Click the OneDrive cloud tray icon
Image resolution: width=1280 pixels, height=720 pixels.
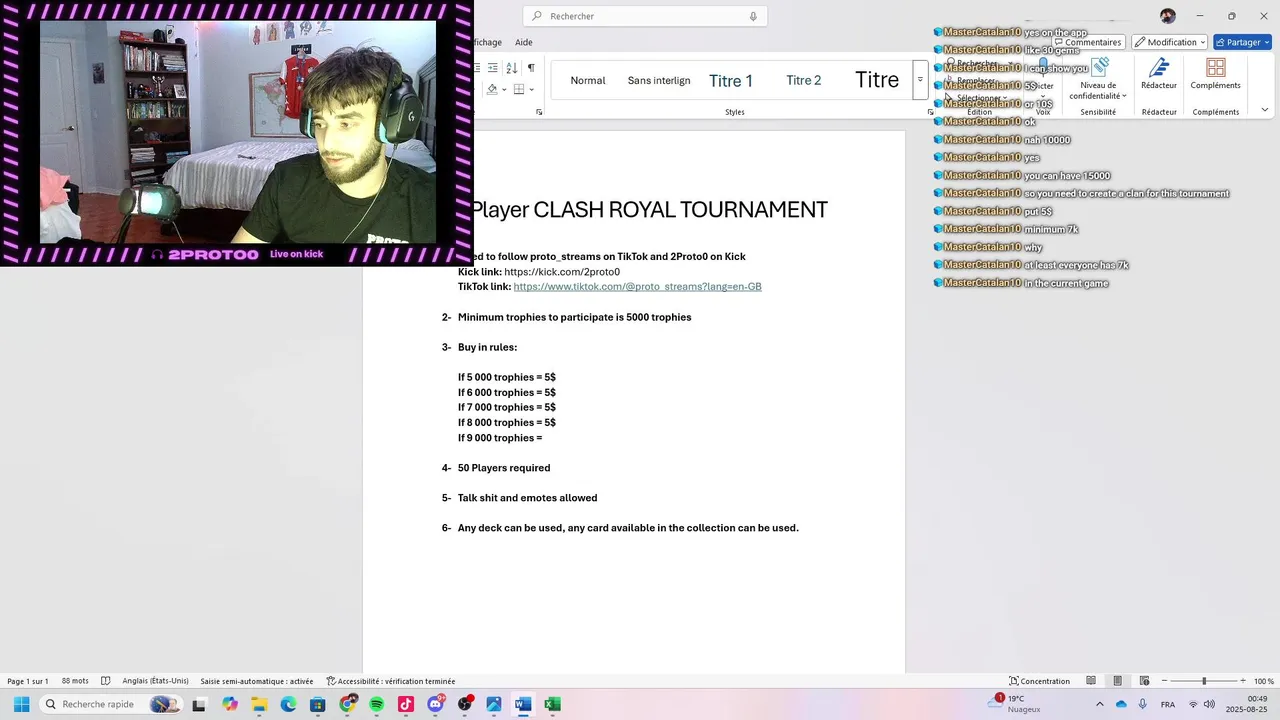pos(1121,704)
